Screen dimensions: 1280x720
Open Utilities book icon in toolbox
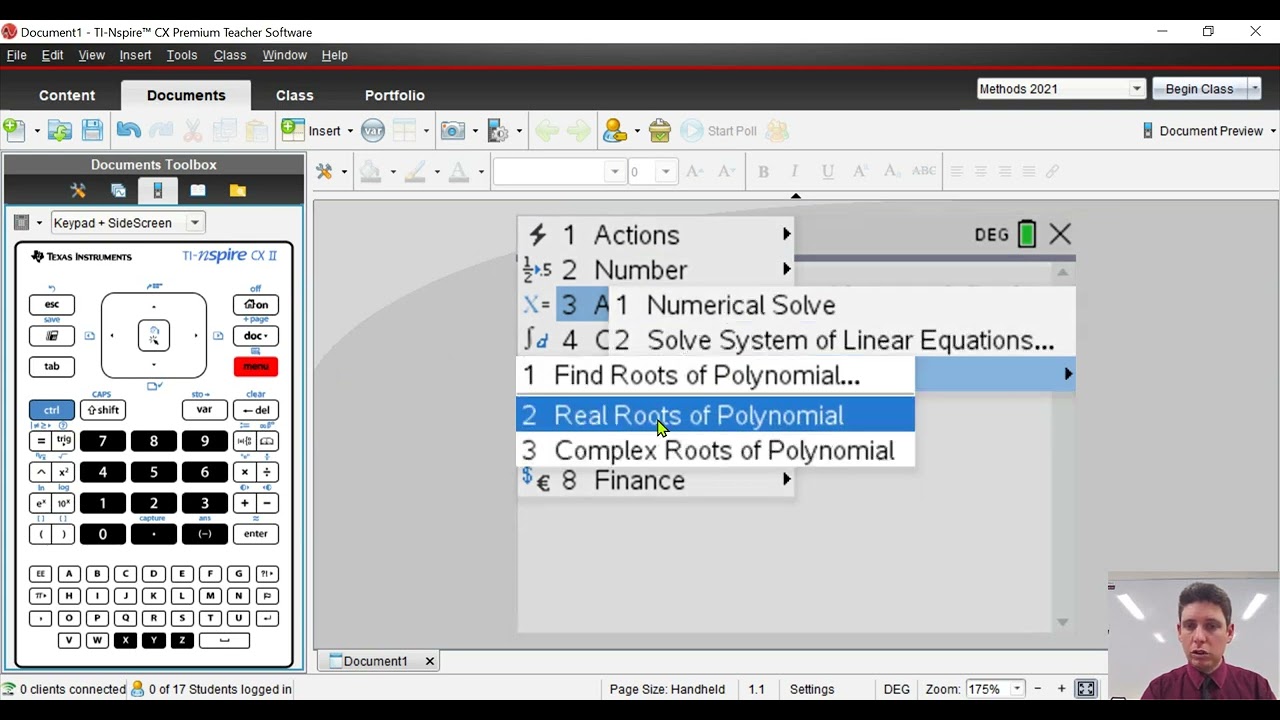click(198, 191)
